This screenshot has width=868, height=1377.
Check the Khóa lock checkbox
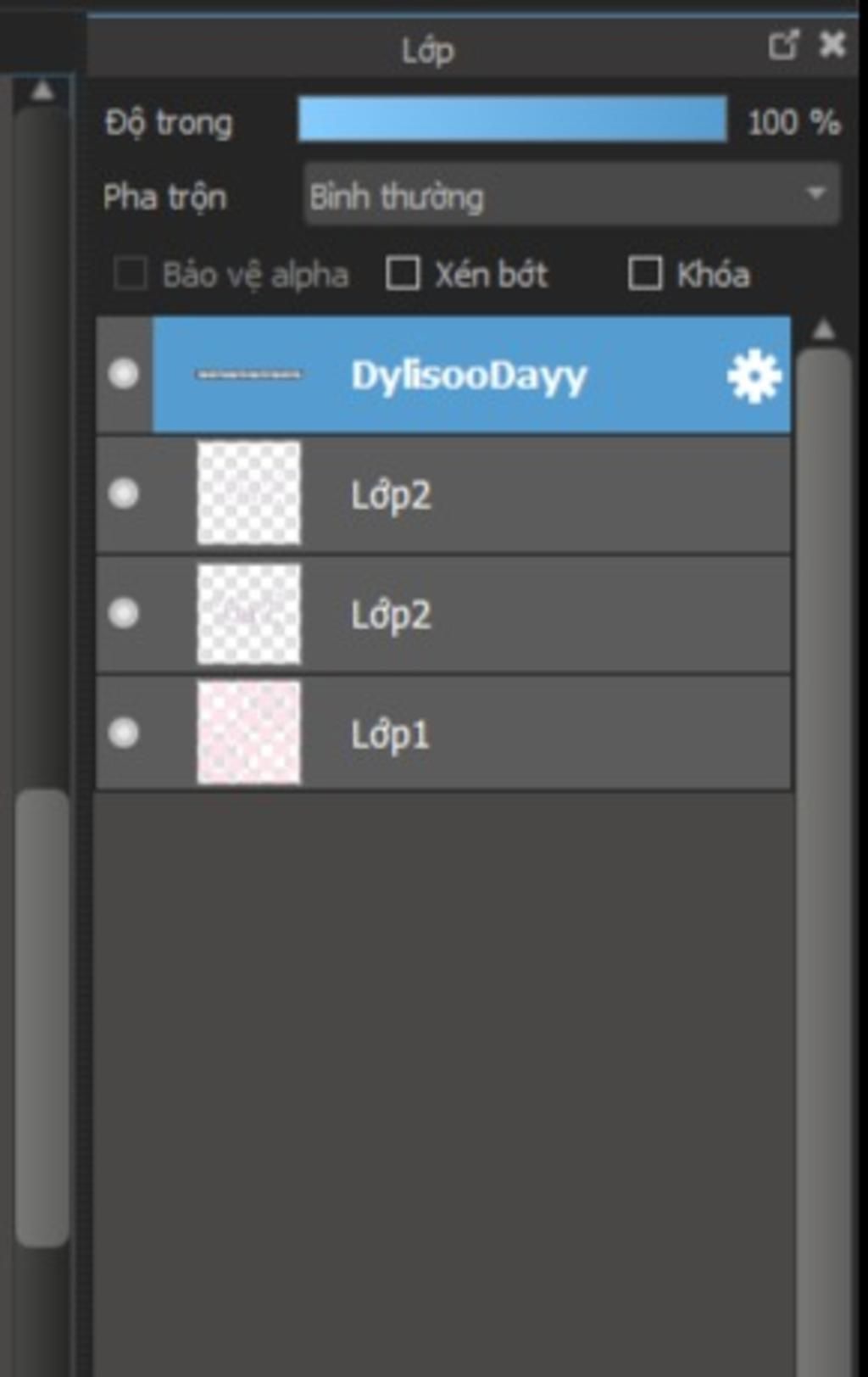(645, 274)
